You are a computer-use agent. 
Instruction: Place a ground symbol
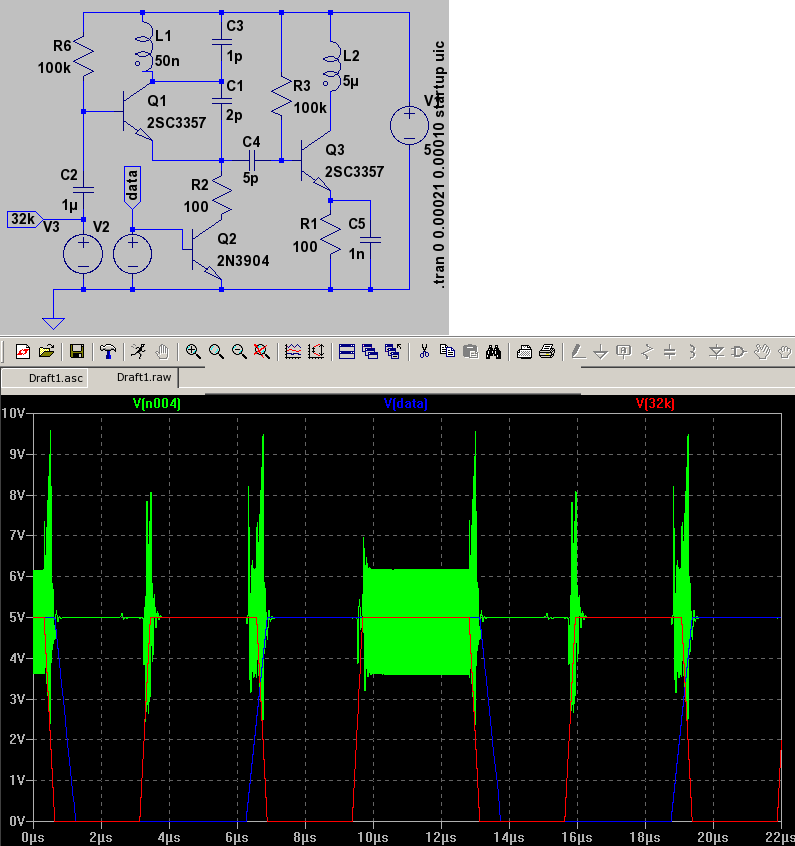[601, 352]
